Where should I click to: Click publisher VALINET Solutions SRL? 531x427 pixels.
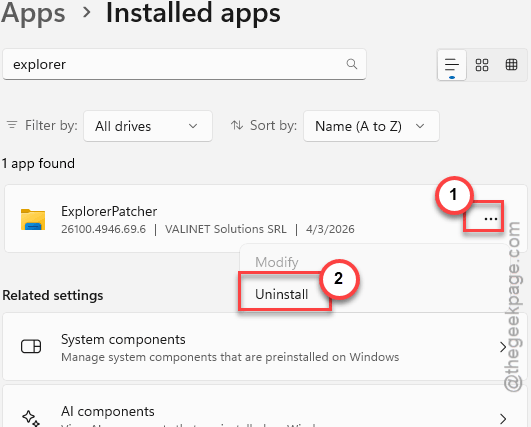[x=226, y=229]
